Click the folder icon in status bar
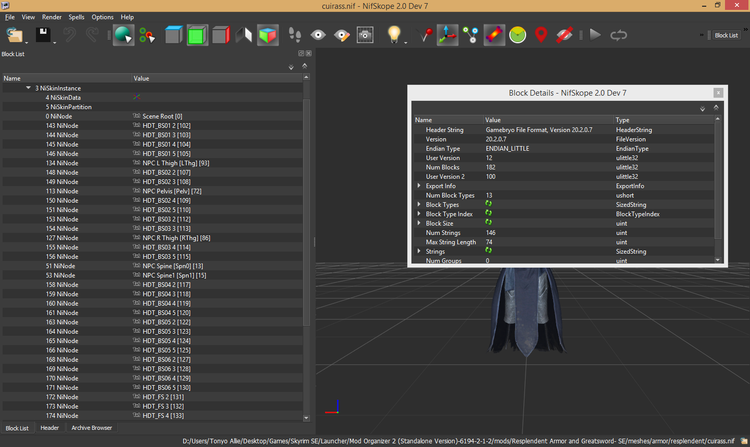The height and width of the screenshot is (447, 750). pyautogui.click(x=743, y=441)
